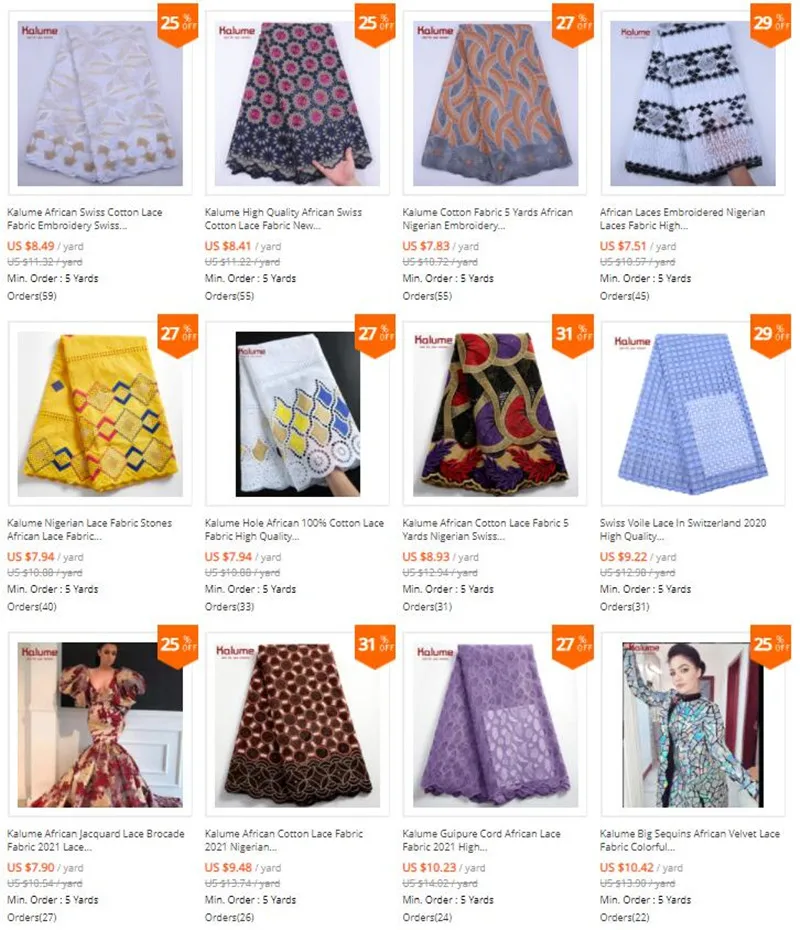Open the sequins jacket model image
Screen dimensions: 800x930
tap(693, 725)
